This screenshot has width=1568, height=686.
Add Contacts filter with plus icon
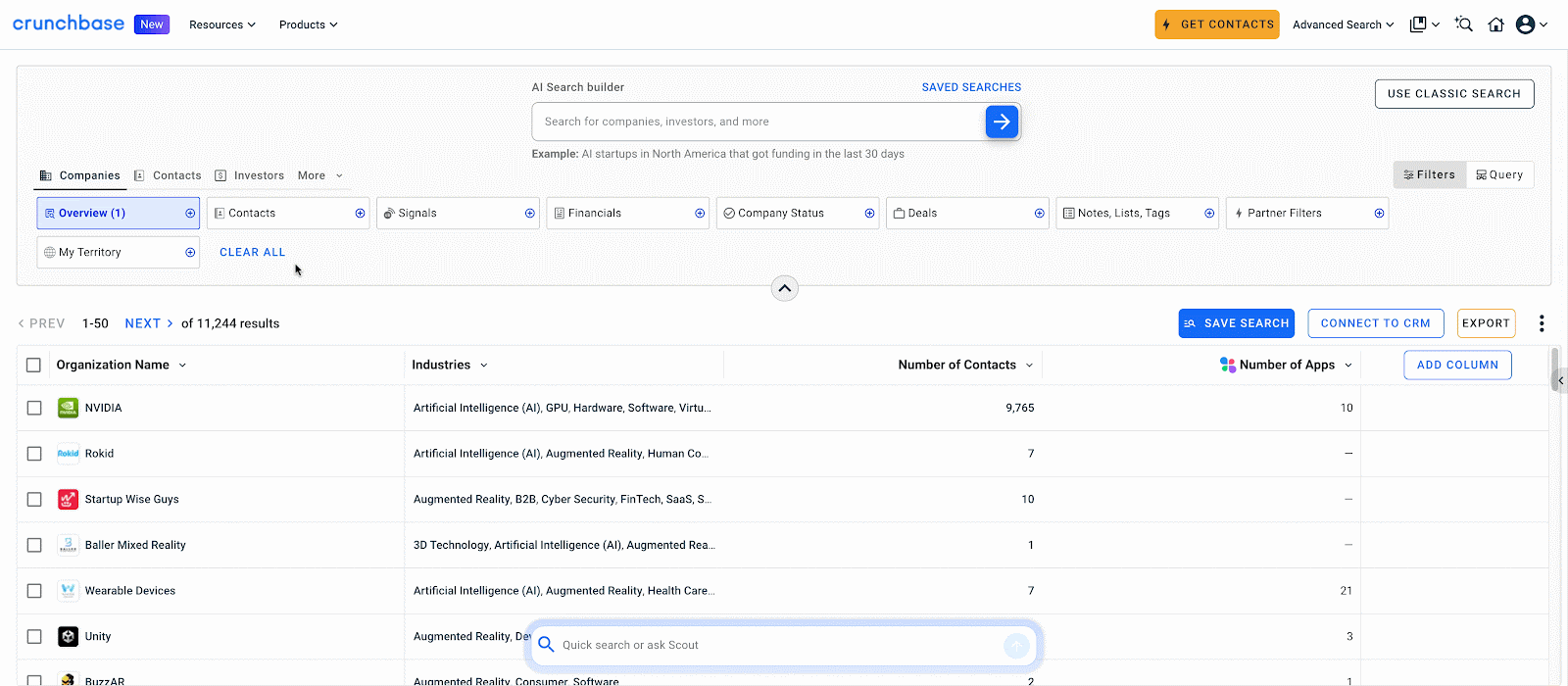(x=360, y=213)
